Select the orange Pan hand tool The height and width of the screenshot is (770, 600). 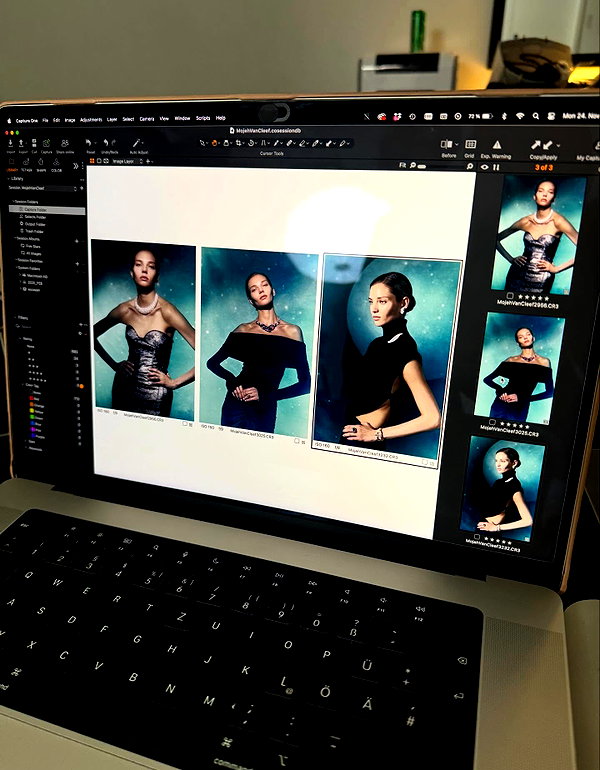point(214,143)
